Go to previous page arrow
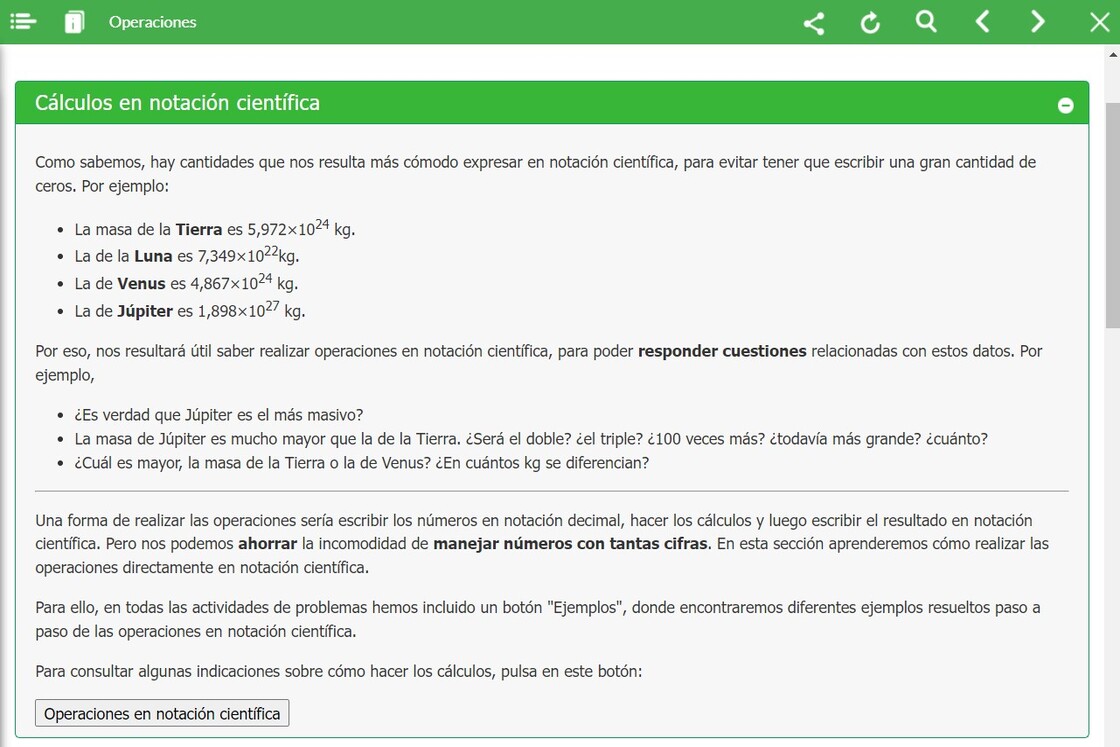 point(983,22)
